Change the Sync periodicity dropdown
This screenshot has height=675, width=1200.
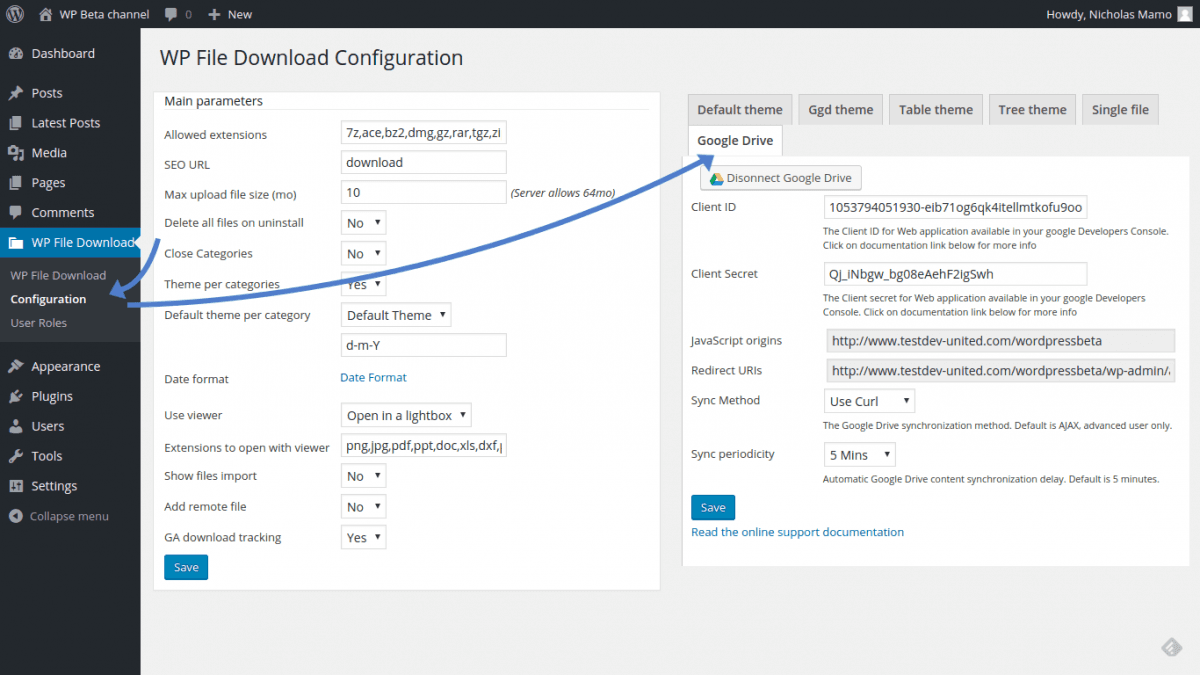[x=858, y=455]
